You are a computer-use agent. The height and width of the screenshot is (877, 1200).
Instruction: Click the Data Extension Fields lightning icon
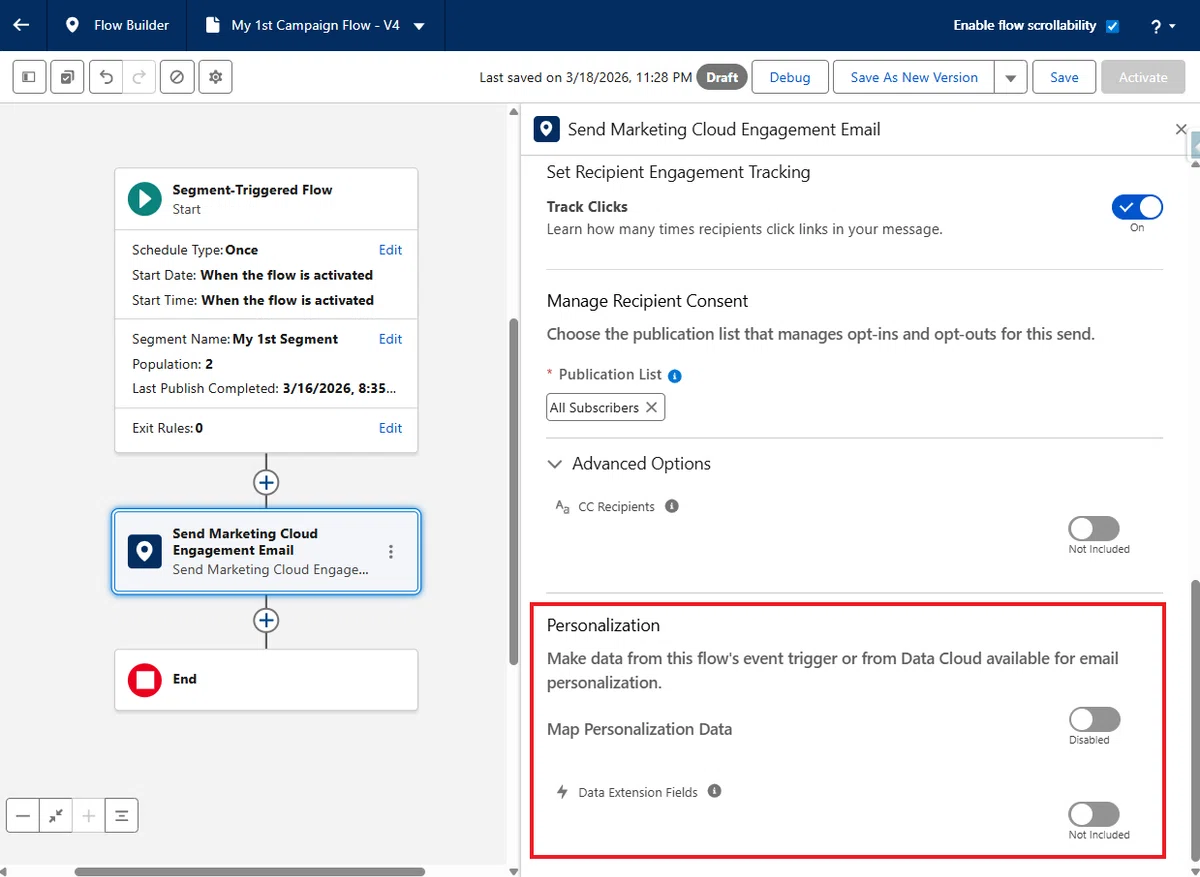pos(563,792)
